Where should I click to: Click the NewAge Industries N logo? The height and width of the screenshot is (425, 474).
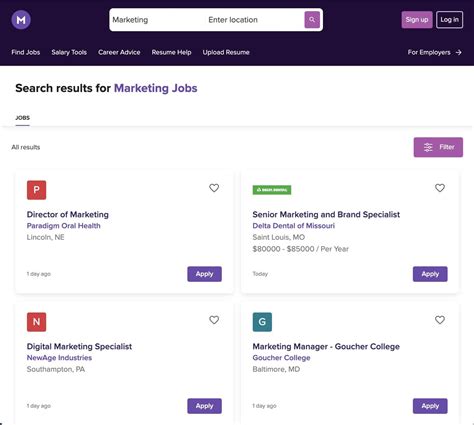point(37,322)
